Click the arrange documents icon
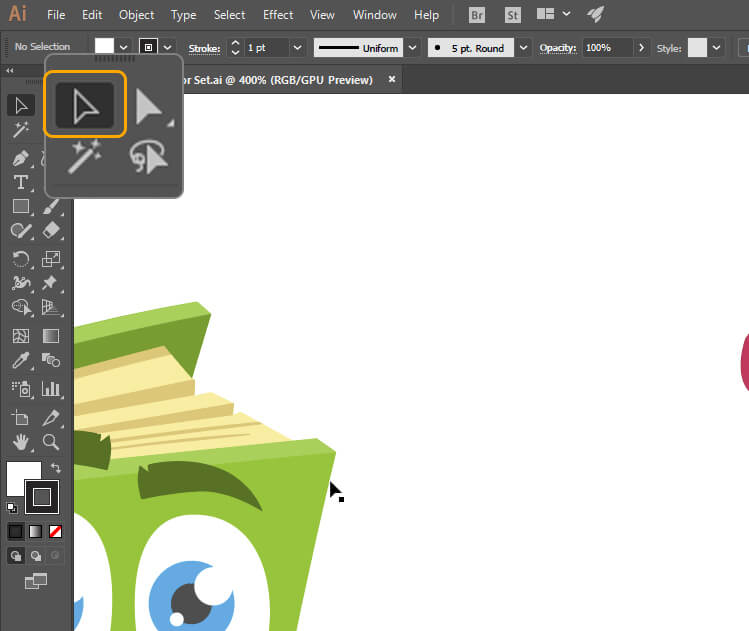This screenshot has height=631, width=749. 546,14
